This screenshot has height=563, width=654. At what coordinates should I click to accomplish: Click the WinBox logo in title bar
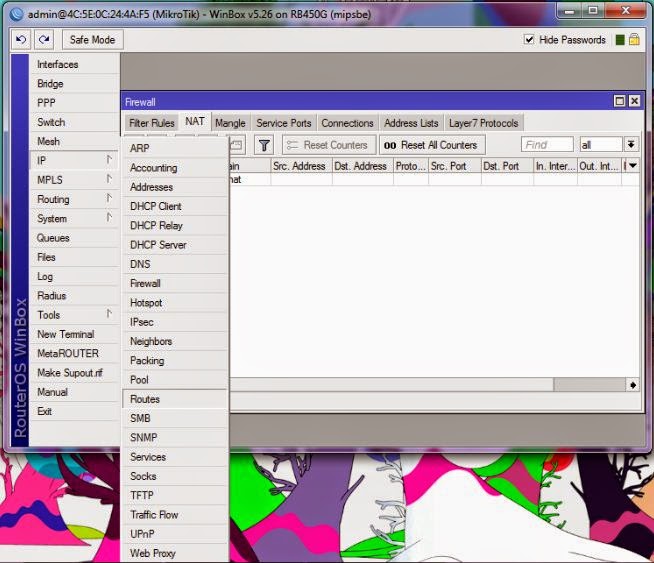tap(17, 14)
